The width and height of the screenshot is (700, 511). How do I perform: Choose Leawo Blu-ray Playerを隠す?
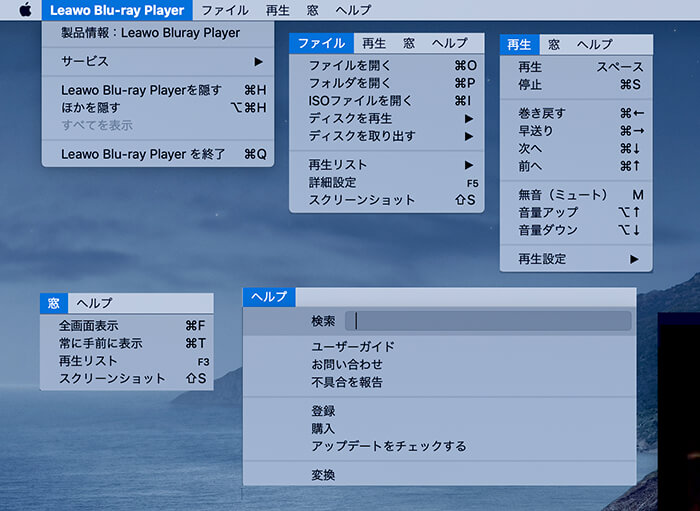coord(158,90)
